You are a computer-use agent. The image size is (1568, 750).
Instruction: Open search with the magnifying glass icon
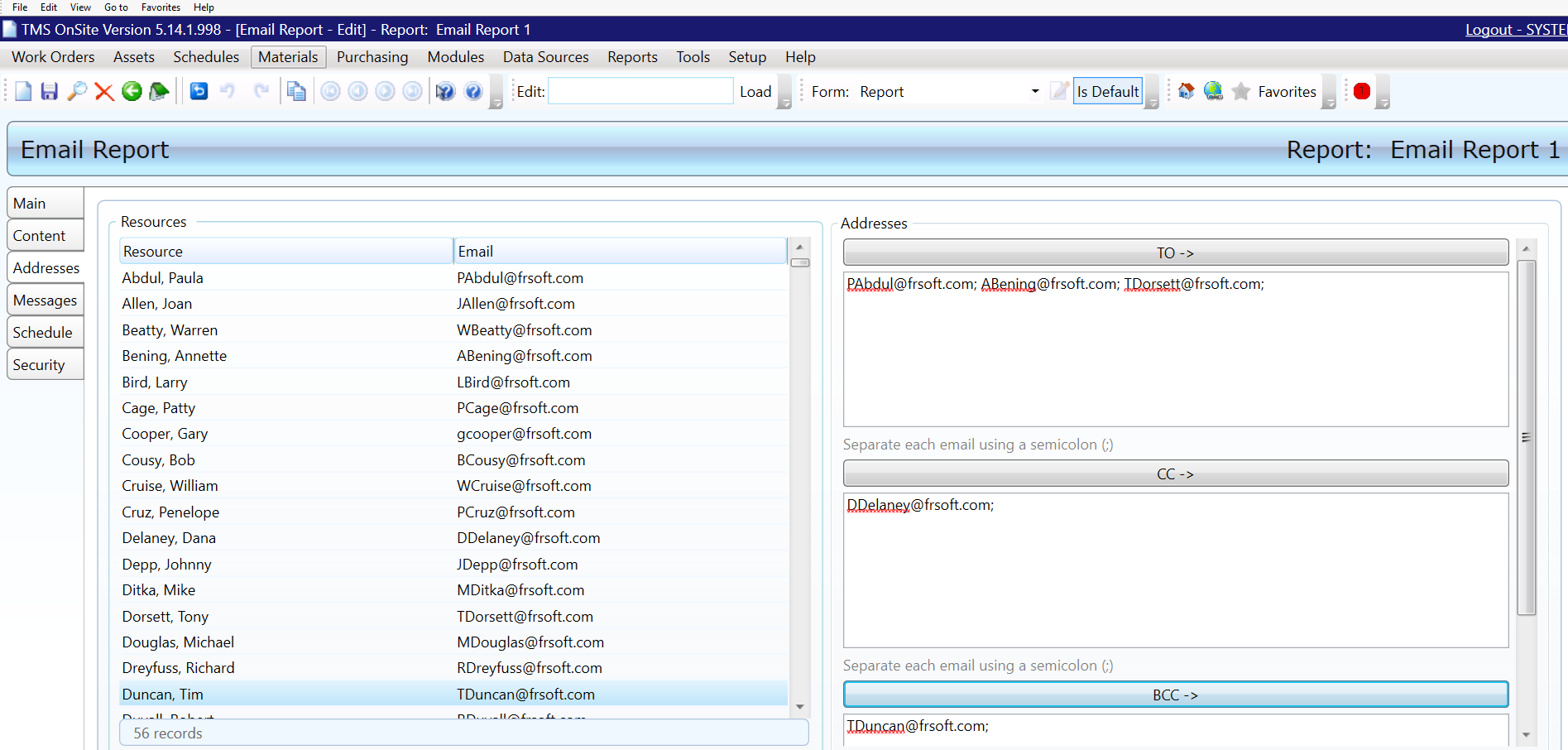(77, 91)
